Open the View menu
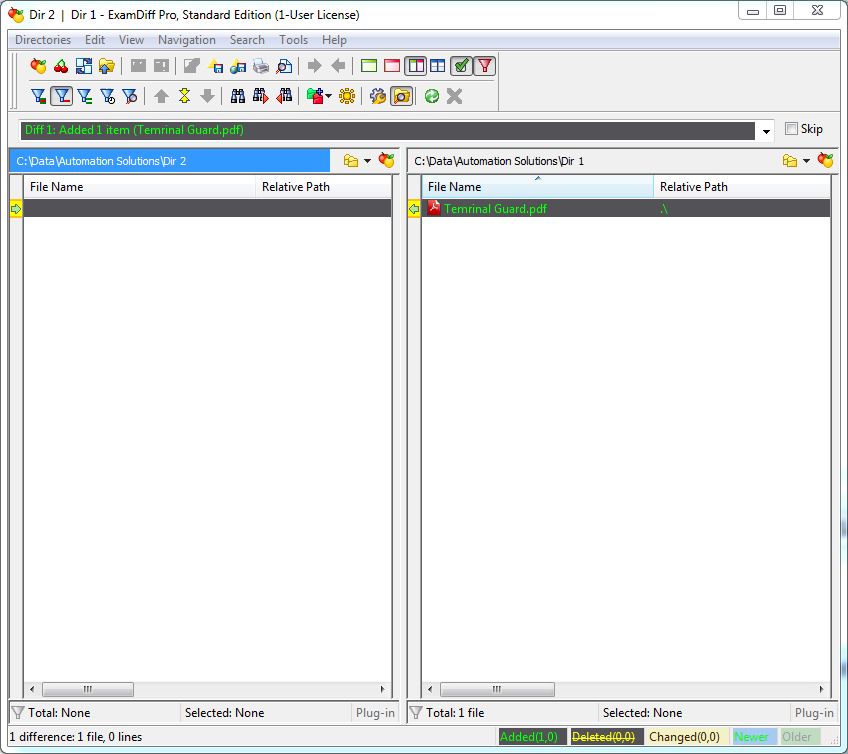 coord(131,40)
